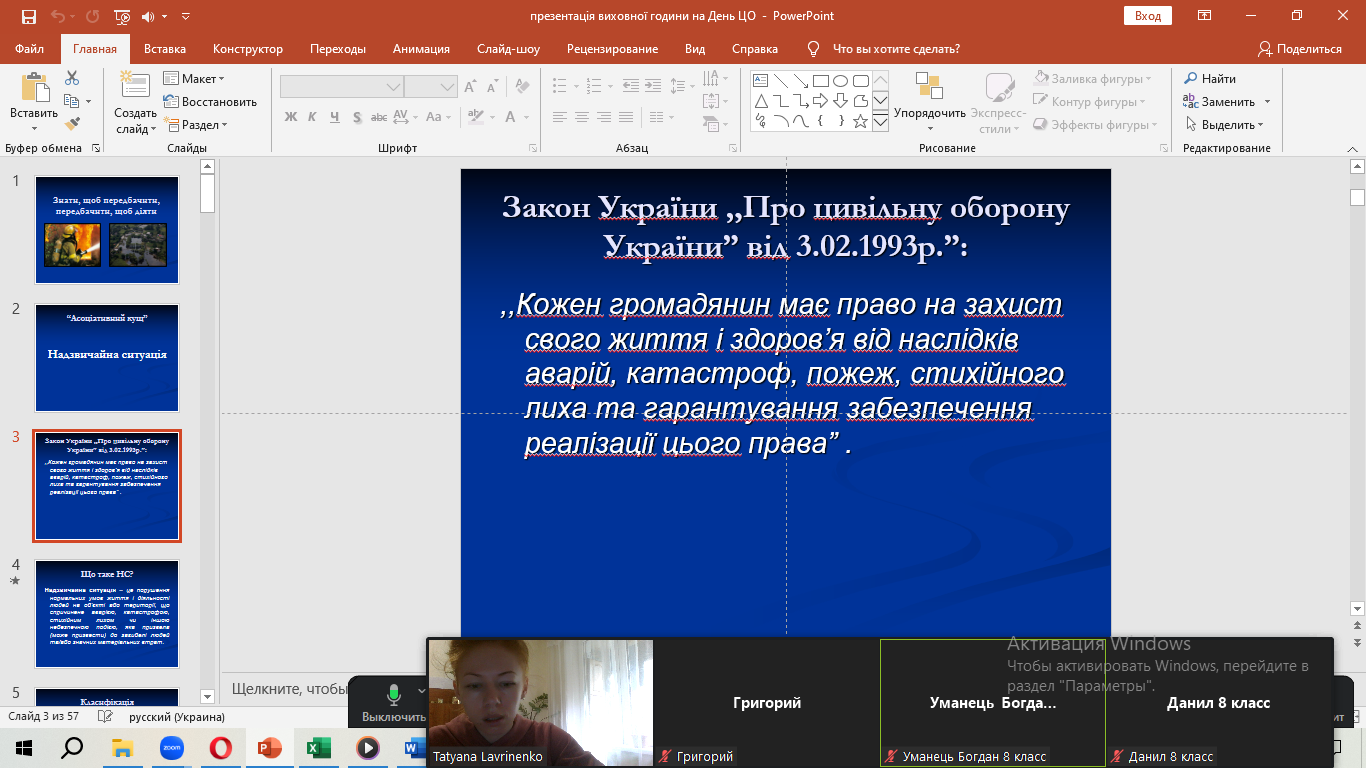Click the Save icon in the title bar
Image resolution: width=1366 pixels, height=768 pixels.
[x=28, y=16]
